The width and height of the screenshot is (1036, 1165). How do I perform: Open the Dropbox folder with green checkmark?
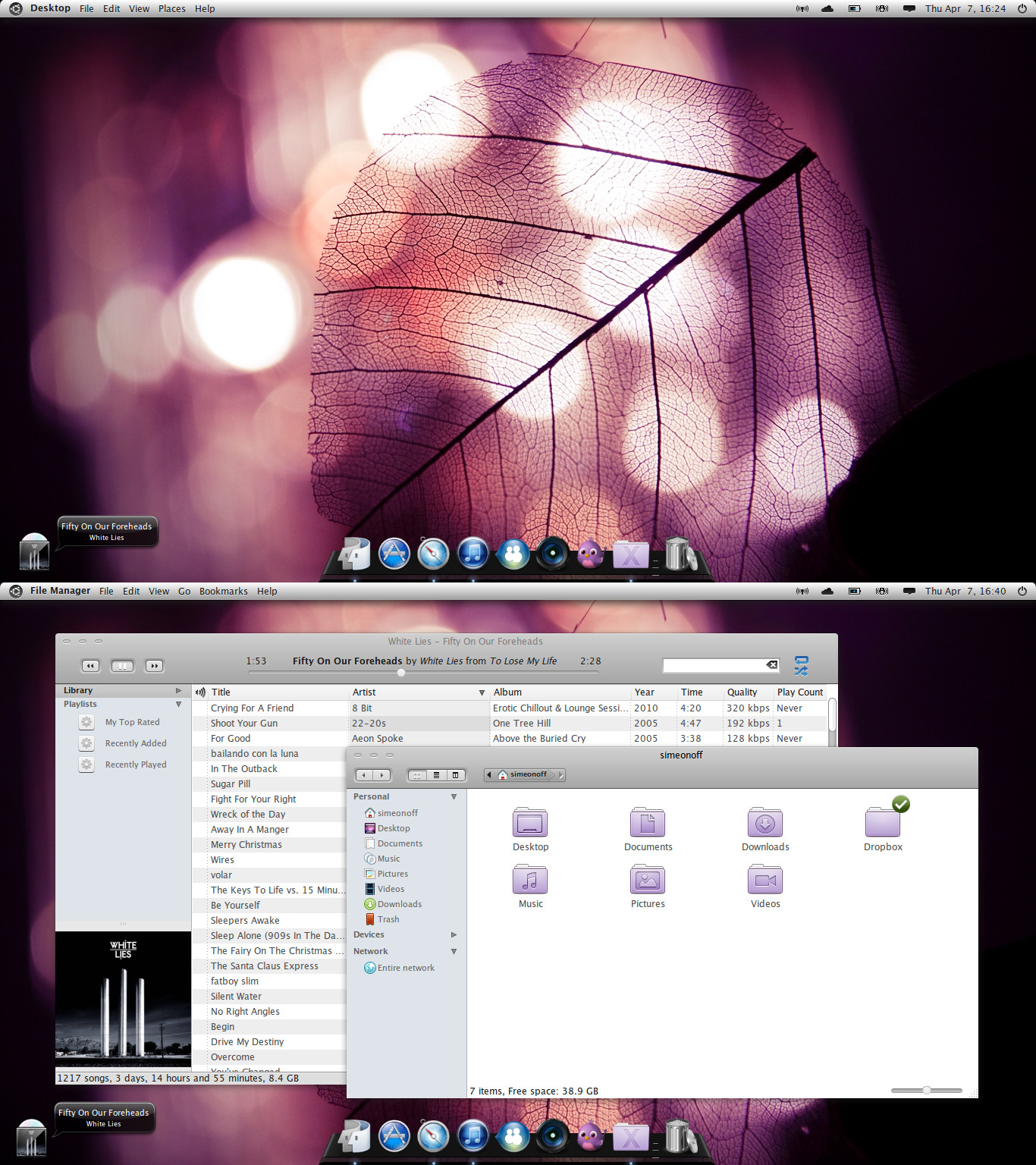click(x=883, y=822)
